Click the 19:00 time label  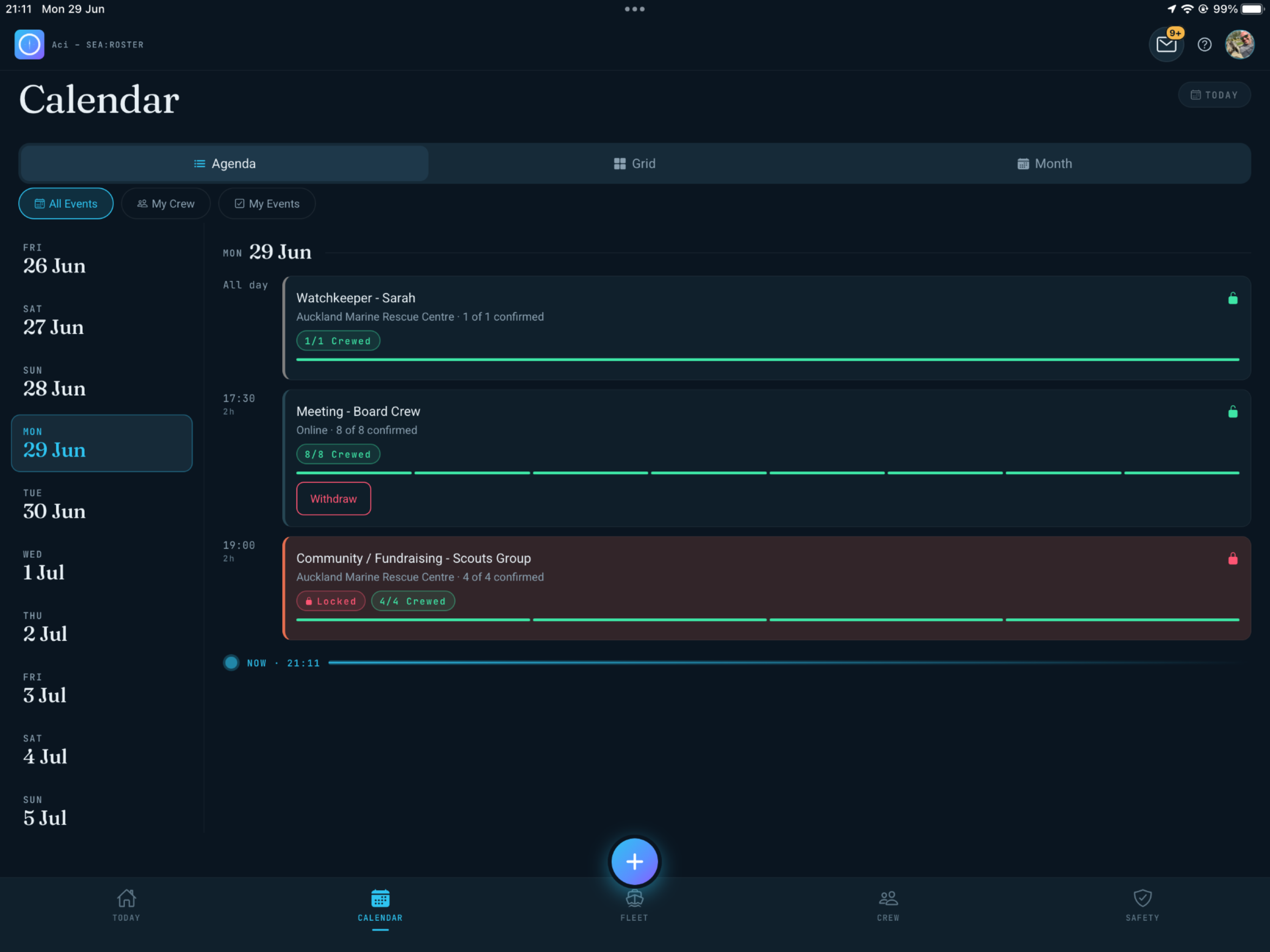pyautogui.click(x=239, y=545)
